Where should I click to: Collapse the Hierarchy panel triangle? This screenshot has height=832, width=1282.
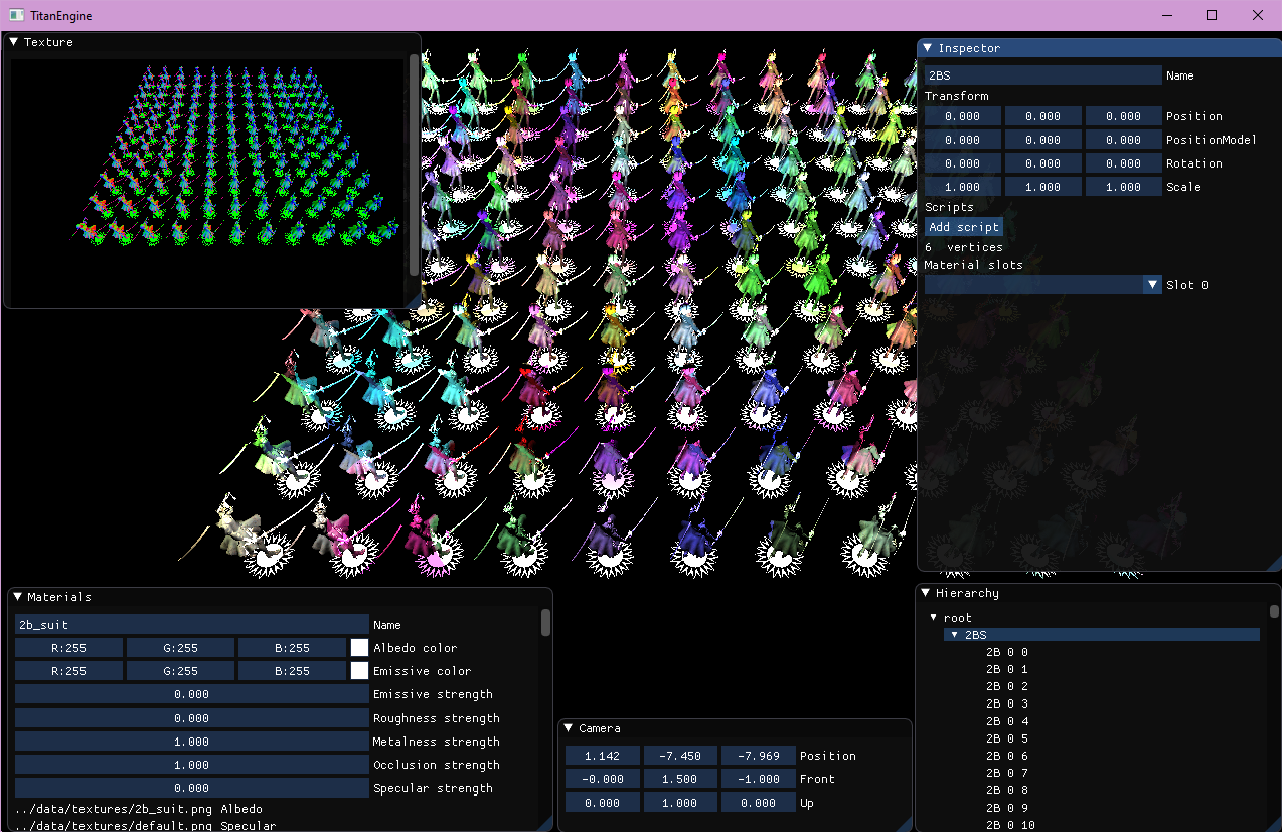coord(926,593)
